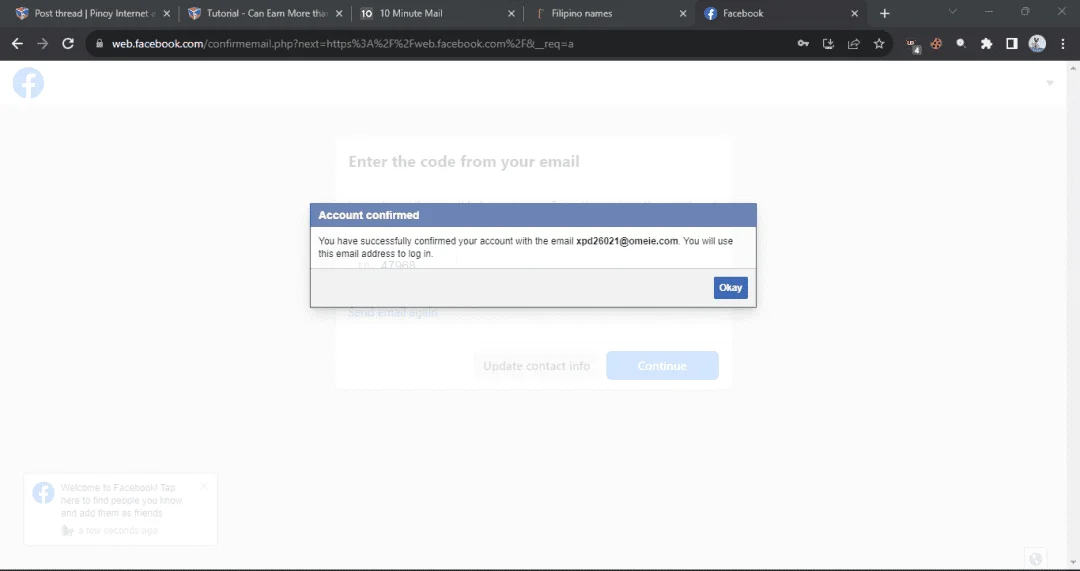
Task: Click the Okay button in the dialog
Action: tap(730, 287)
